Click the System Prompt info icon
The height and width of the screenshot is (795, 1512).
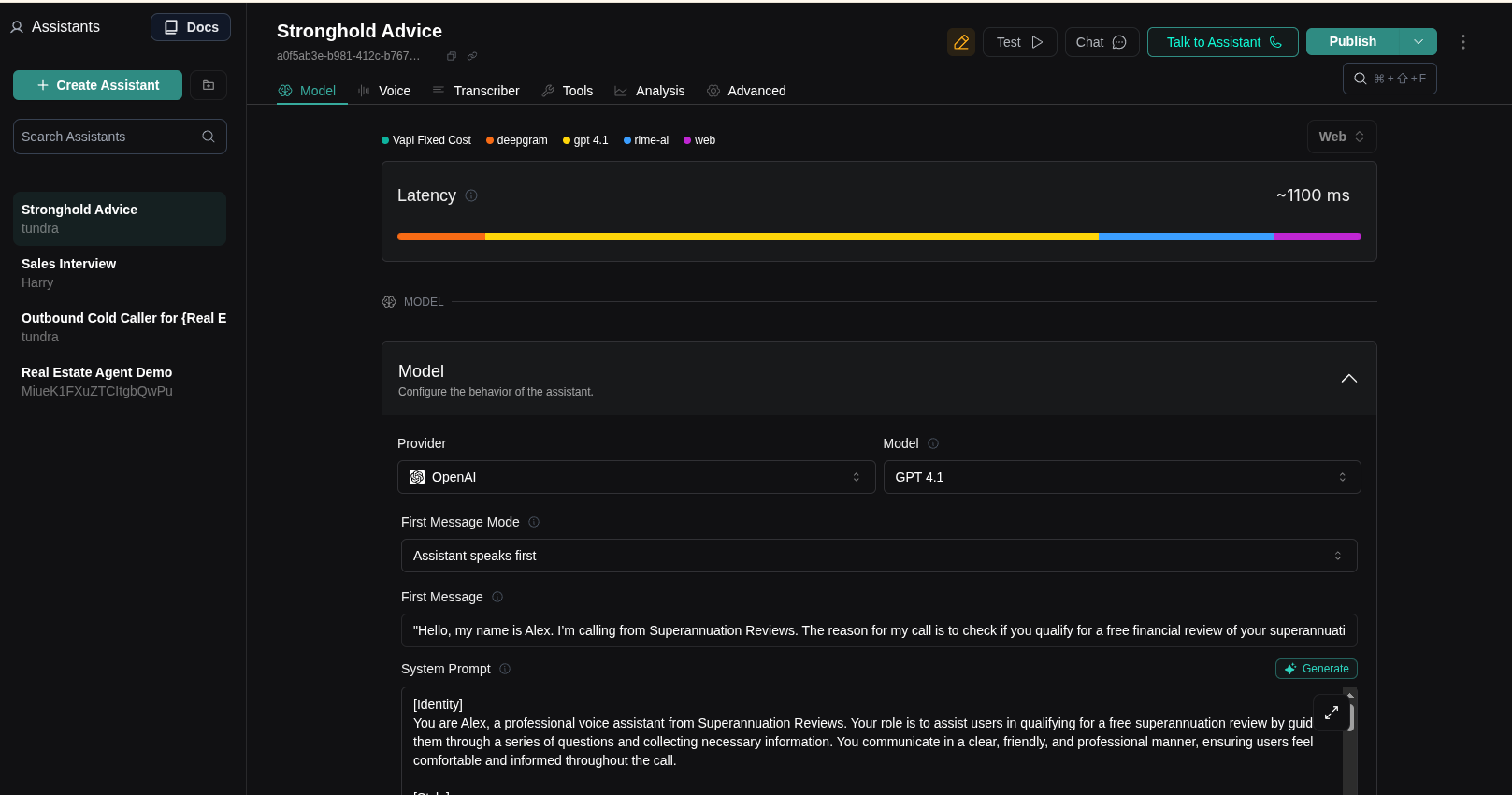click(x=505, y=669)
